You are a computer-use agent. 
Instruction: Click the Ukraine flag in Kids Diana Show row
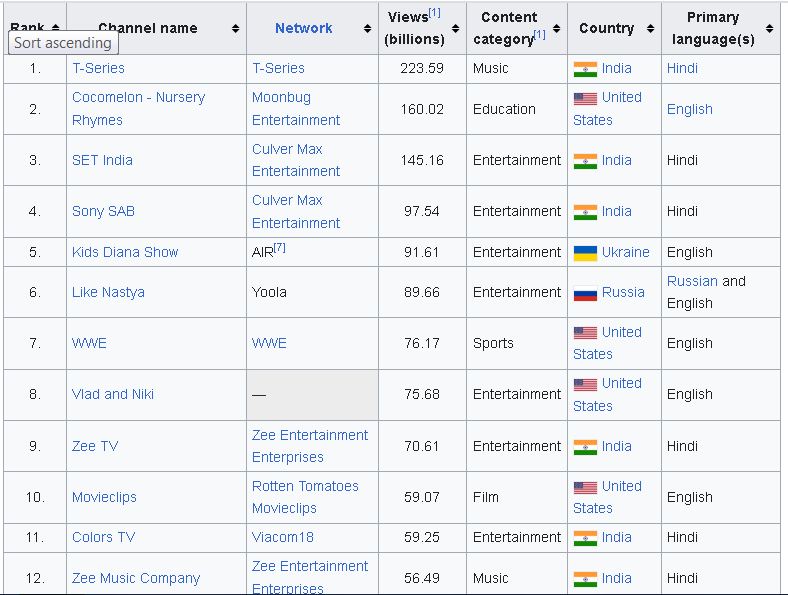tap(585, 253)
